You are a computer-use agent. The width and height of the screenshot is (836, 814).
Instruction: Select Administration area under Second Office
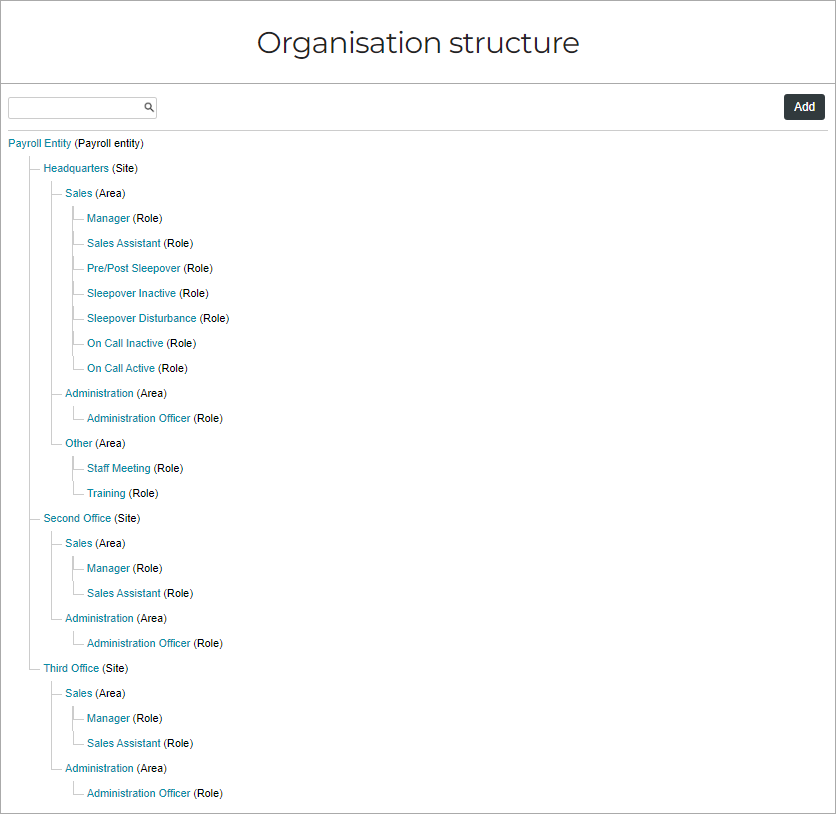pos(99,618)
